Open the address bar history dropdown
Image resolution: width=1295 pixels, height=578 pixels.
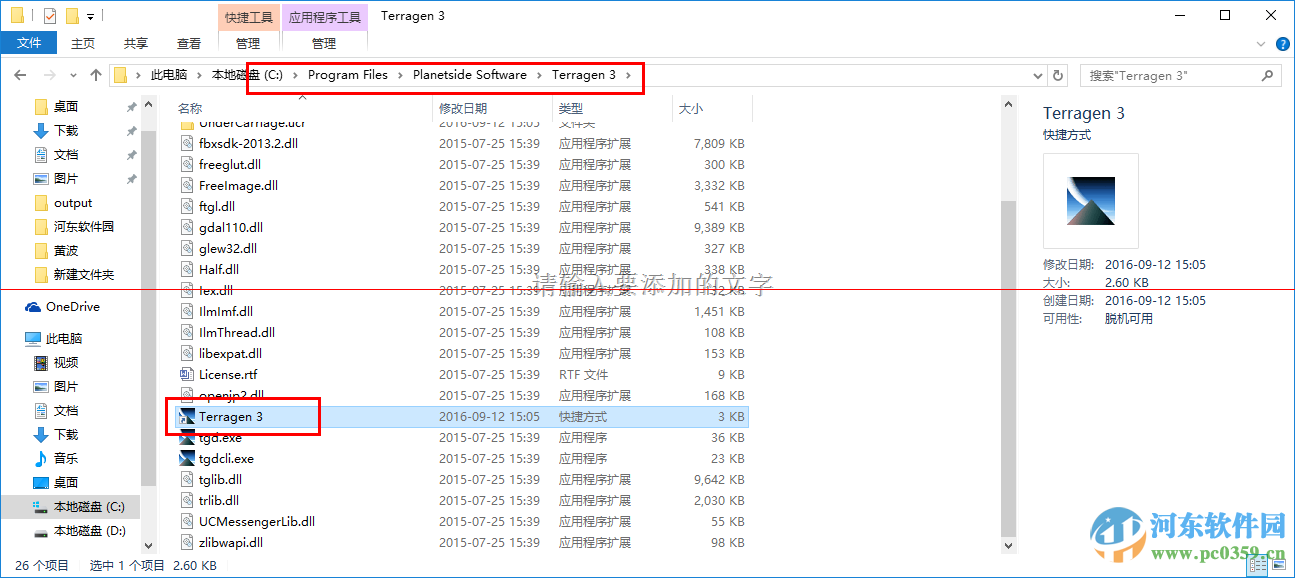click(1037, 75)
